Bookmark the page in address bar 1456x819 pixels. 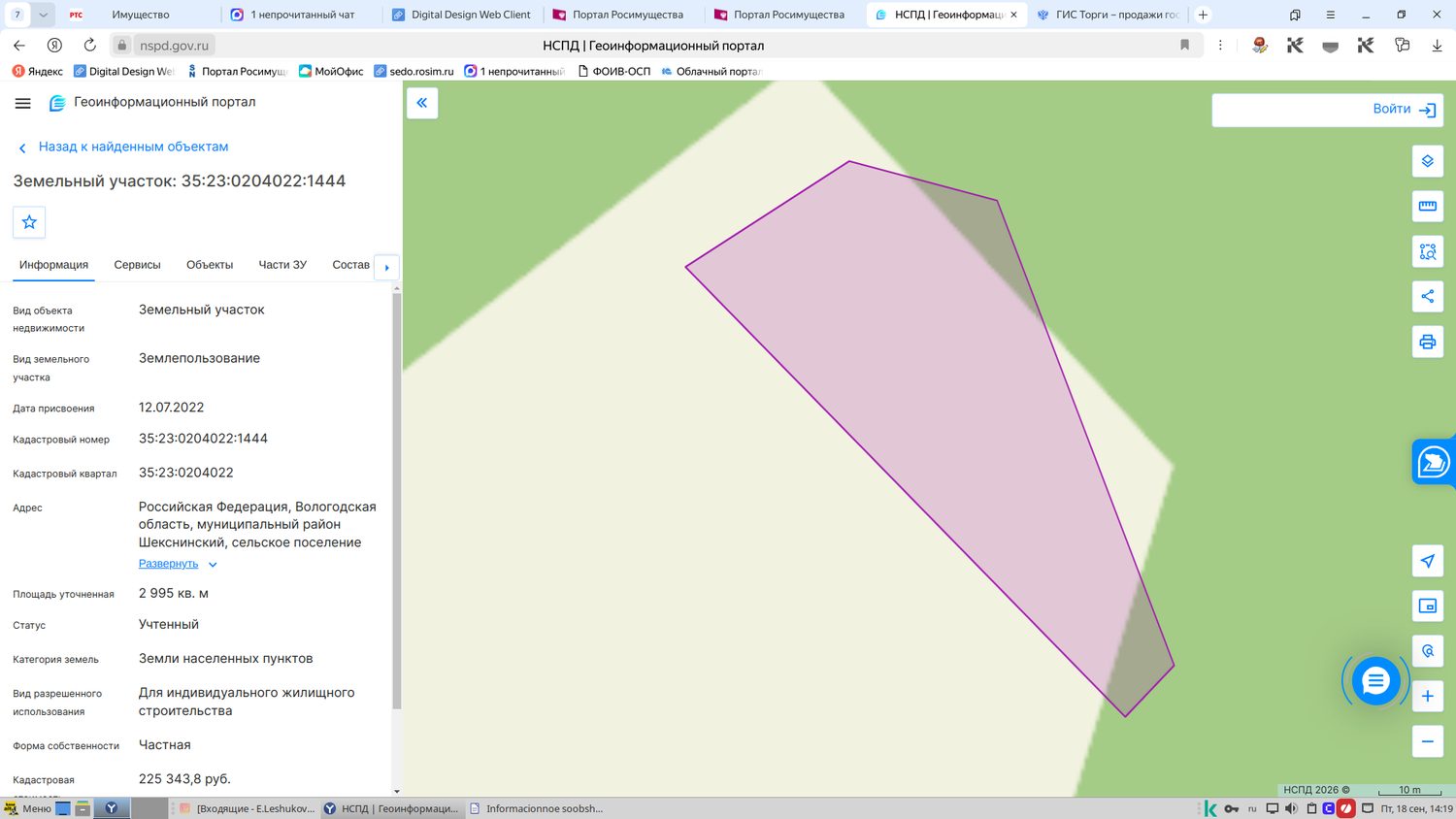pyautogui.click(x=1184, y=45)
